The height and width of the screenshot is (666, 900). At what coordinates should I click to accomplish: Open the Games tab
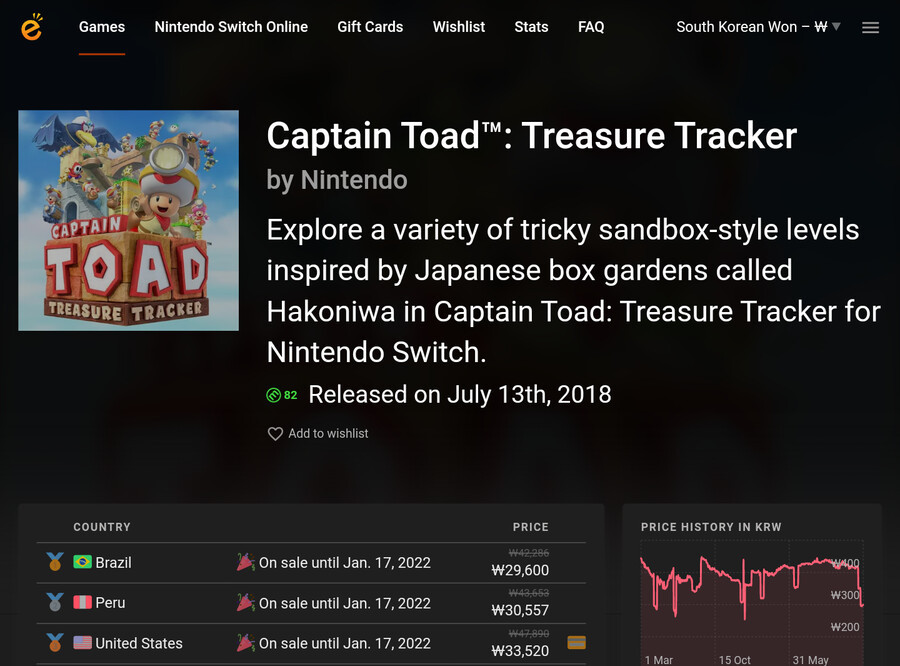pos(102,27)
